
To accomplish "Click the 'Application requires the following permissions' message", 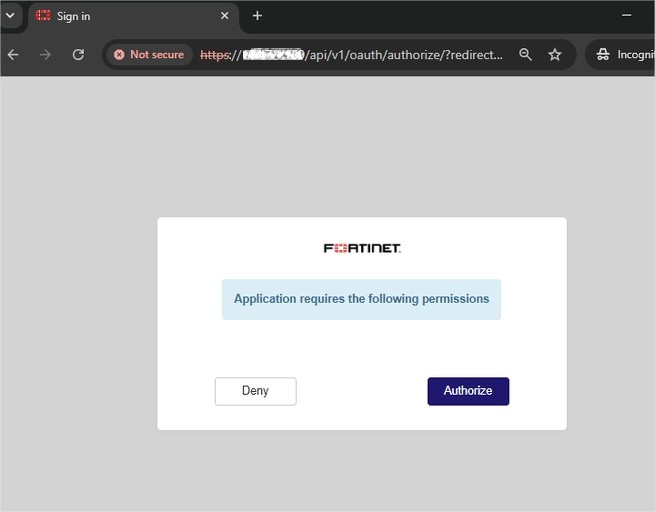I will coord(361,299).
